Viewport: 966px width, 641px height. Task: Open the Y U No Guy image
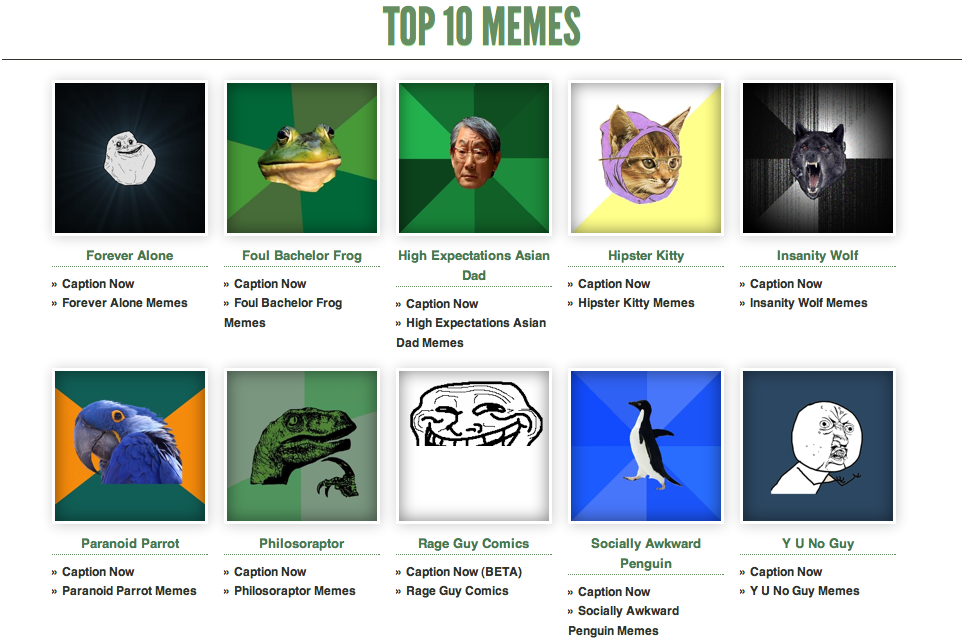[818, 446]
